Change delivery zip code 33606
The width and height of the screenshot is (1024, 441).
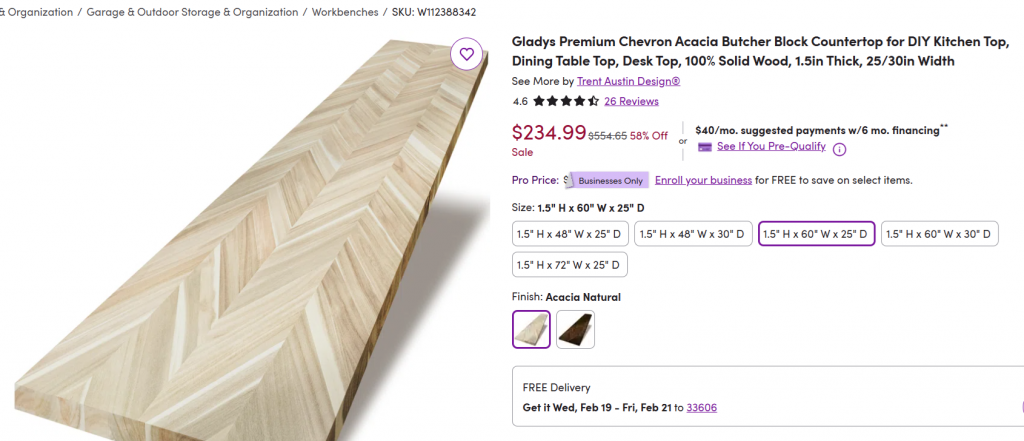point(700,407)
